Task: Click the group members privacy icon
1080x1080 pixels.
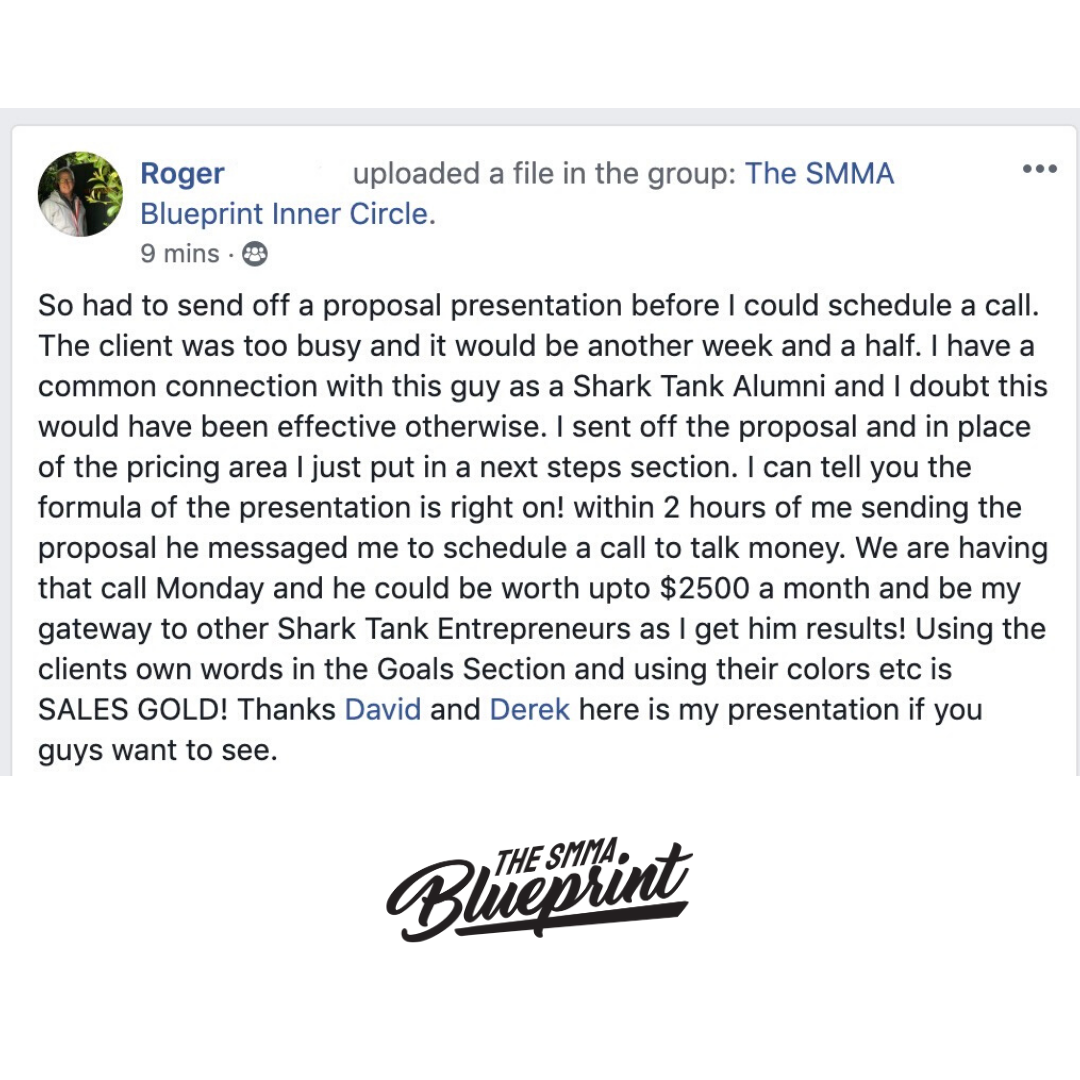Action: [255, 254]
